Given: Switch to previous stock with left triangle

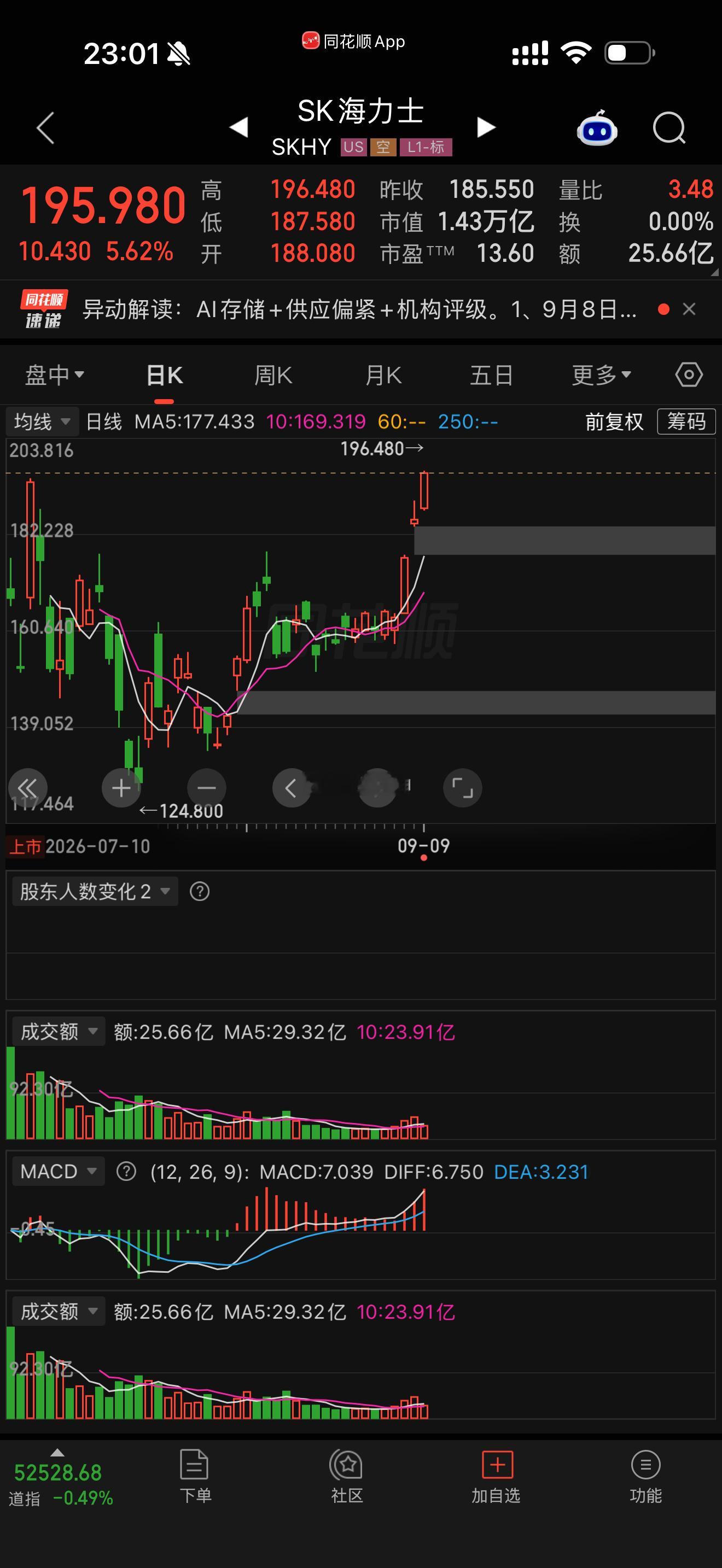Looking at the screenshot, I should [238, 127].
